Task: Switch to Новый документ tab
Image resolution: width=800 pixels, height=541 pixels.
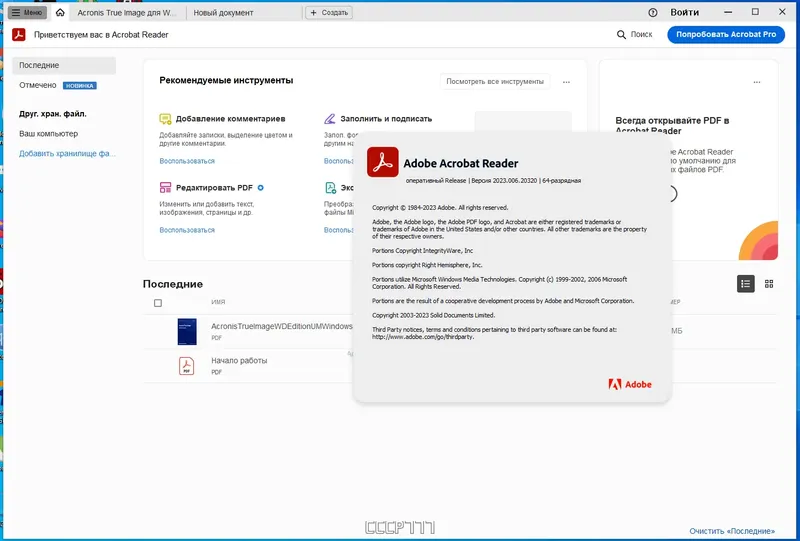Action: click(223, 13)
